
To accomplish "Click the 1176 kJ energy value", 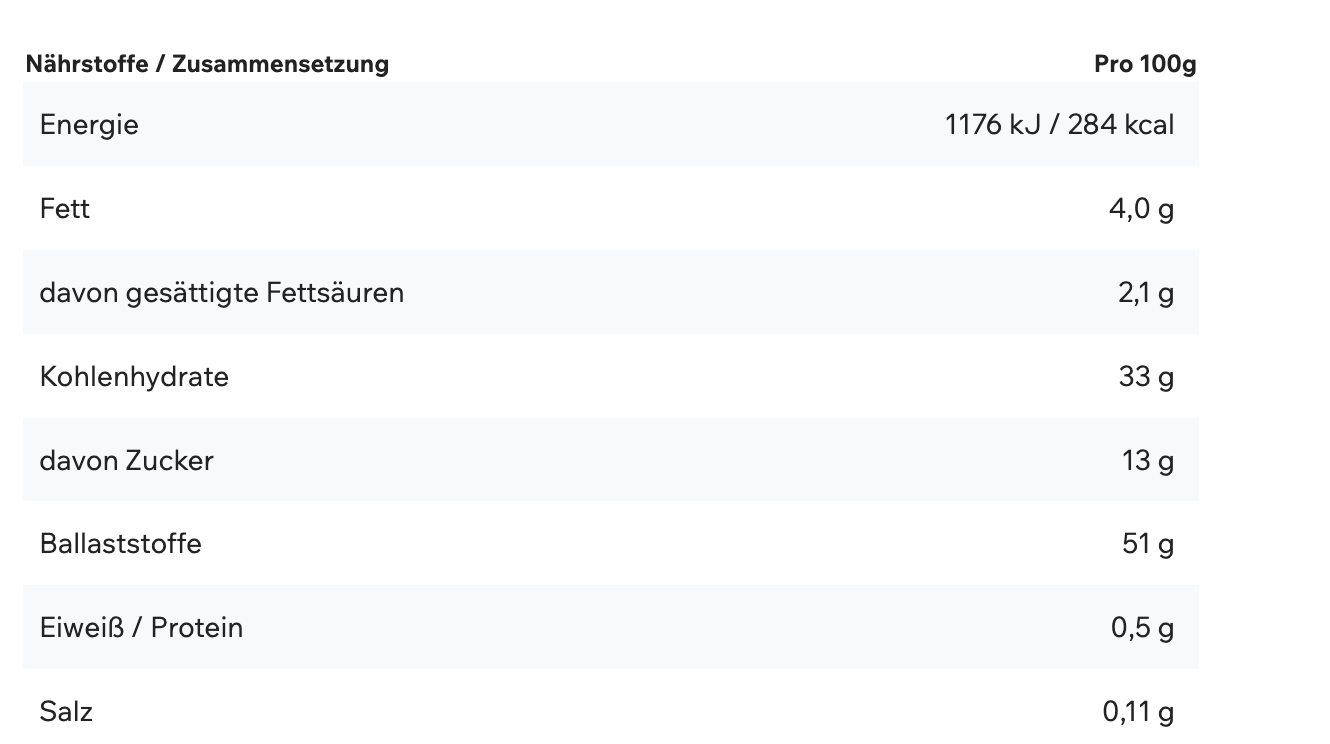I will (x=993, y=125).
